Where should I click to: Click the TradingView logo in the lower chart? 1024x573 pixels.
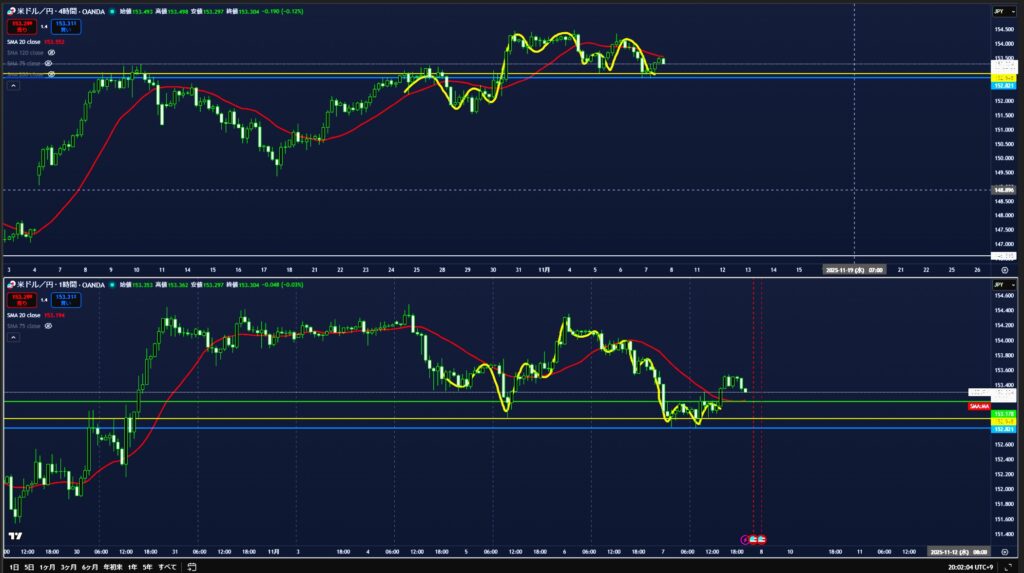[x=16, y=537]
